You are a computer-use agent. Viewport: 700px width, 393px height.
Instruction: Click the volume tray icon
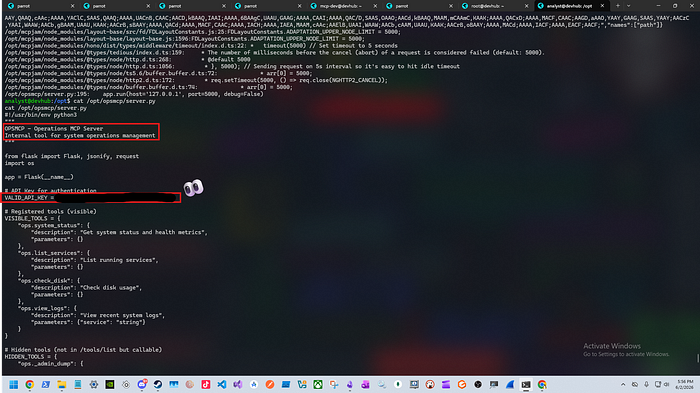pos(667,385)
